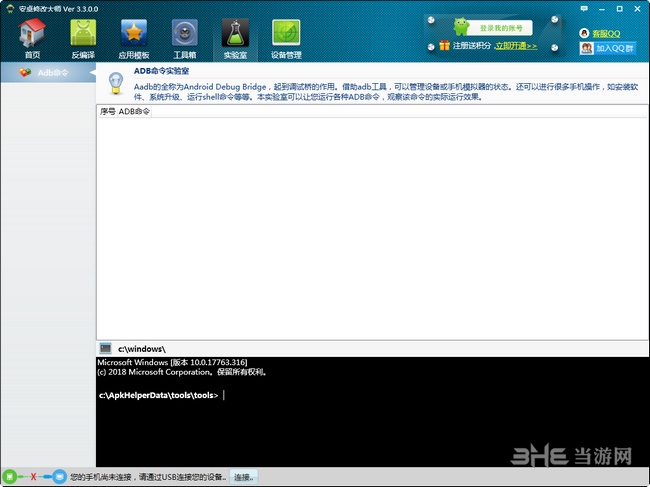This screenshot has height=487, width=650.
Task: Open the 客服QQ link
Action: coord(606,34)
